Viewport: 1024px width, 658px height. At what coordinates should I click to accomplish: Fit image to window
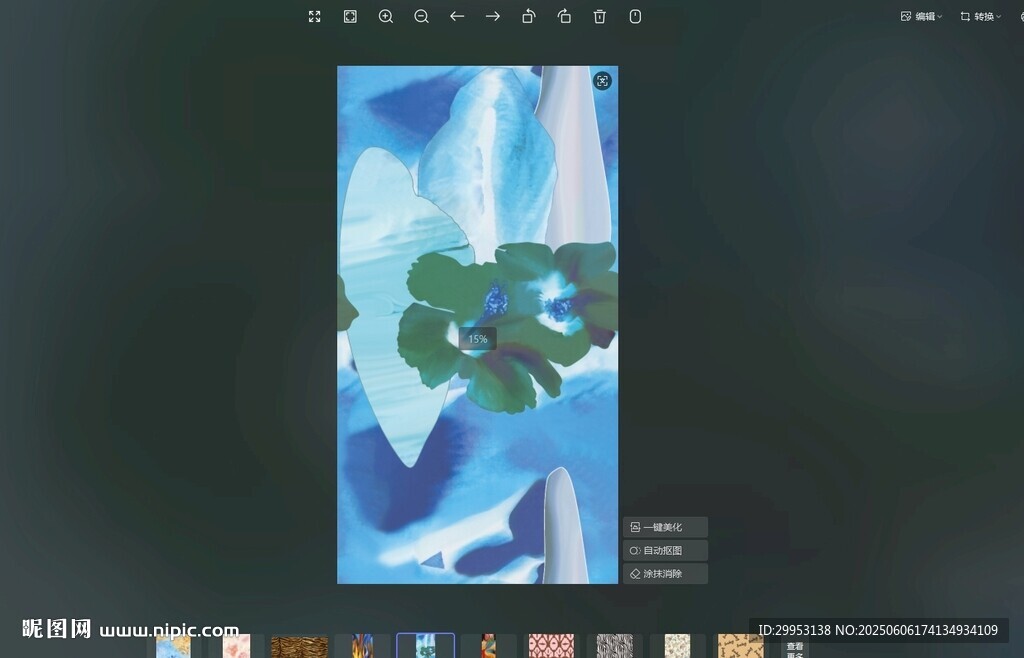point(350,16)
